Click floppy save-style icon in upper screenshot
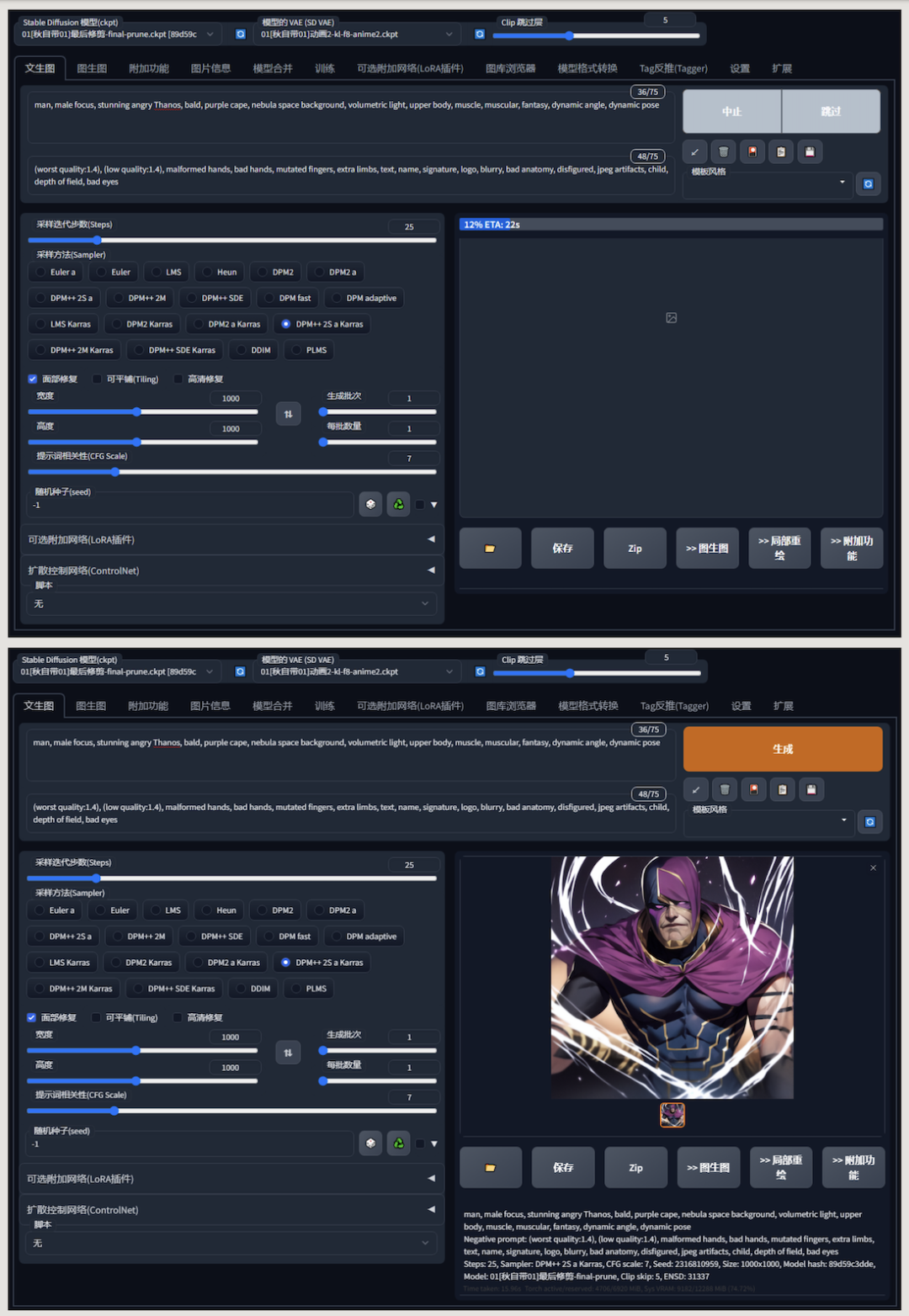This screenshot has width=909, height=1316. [x=810, y=151]
